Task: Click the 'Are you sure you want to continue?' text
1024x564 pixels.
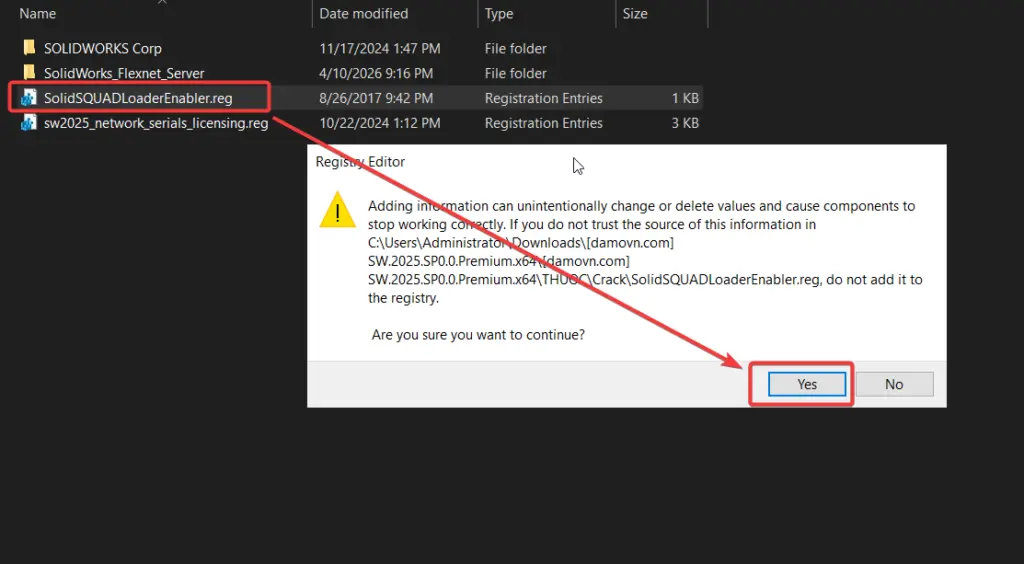Action: pos(478,335)
